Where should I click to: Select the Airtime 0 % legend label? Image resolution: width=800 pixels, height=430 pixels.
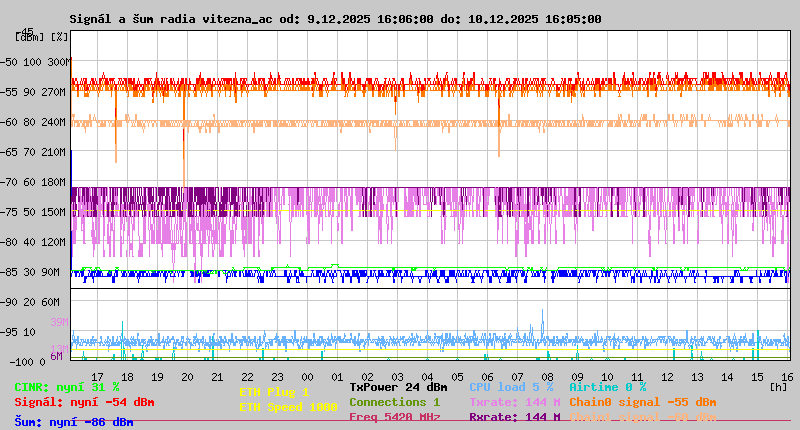pos(607,386)
